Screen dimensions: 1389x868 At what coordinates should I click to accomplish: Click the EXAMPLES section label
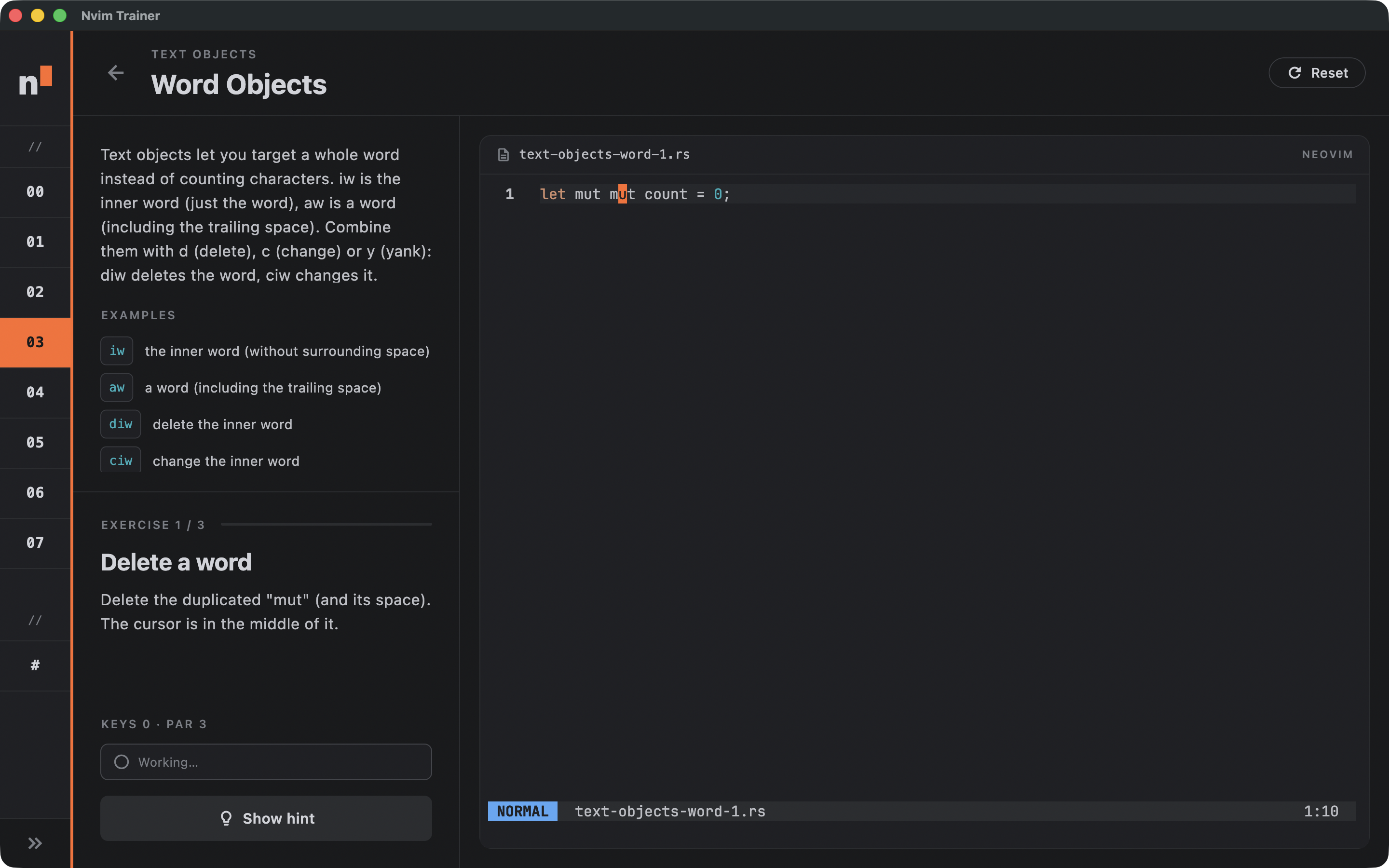pos(138,315)
